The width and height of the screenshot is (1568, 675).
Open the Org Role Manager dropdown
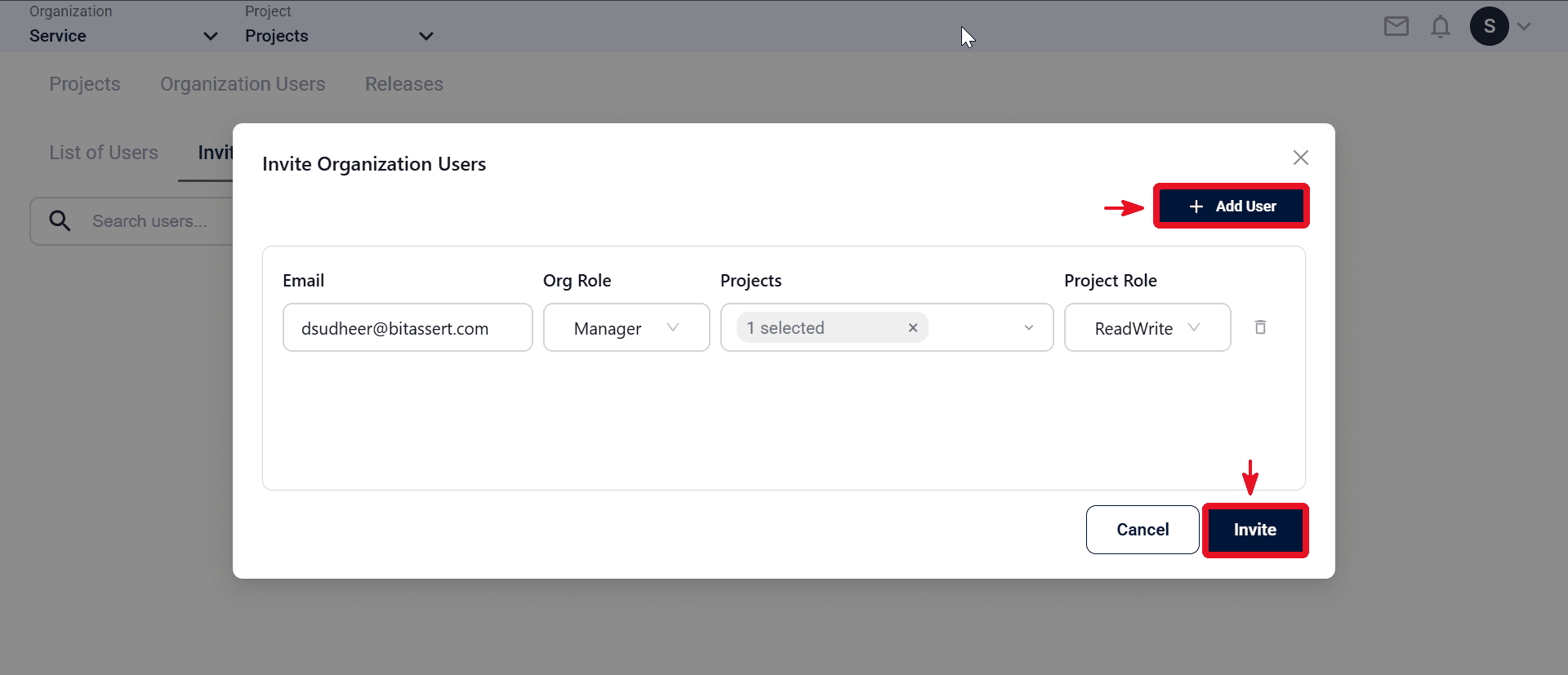(626, 327)
